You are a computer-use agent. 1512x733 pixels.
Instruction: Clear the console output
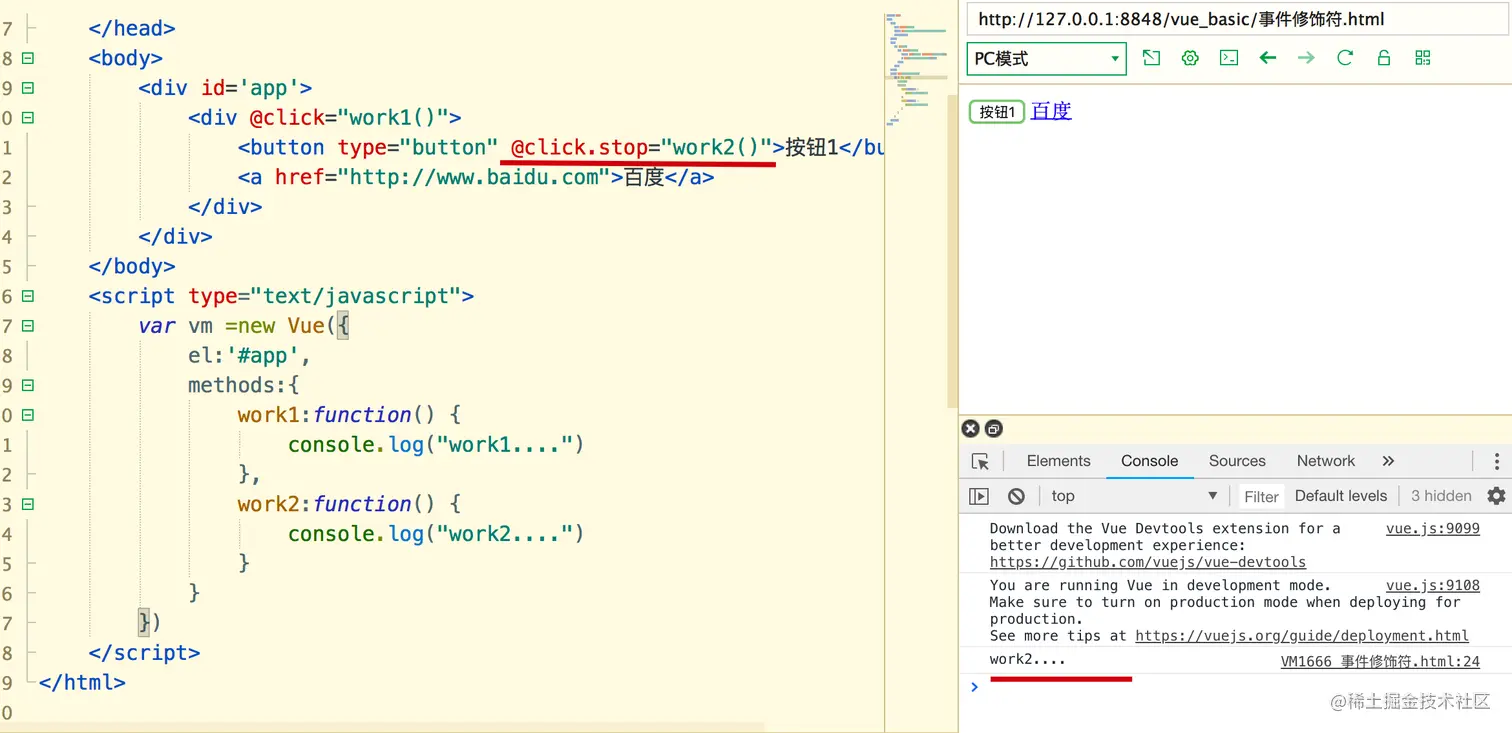1016,496
